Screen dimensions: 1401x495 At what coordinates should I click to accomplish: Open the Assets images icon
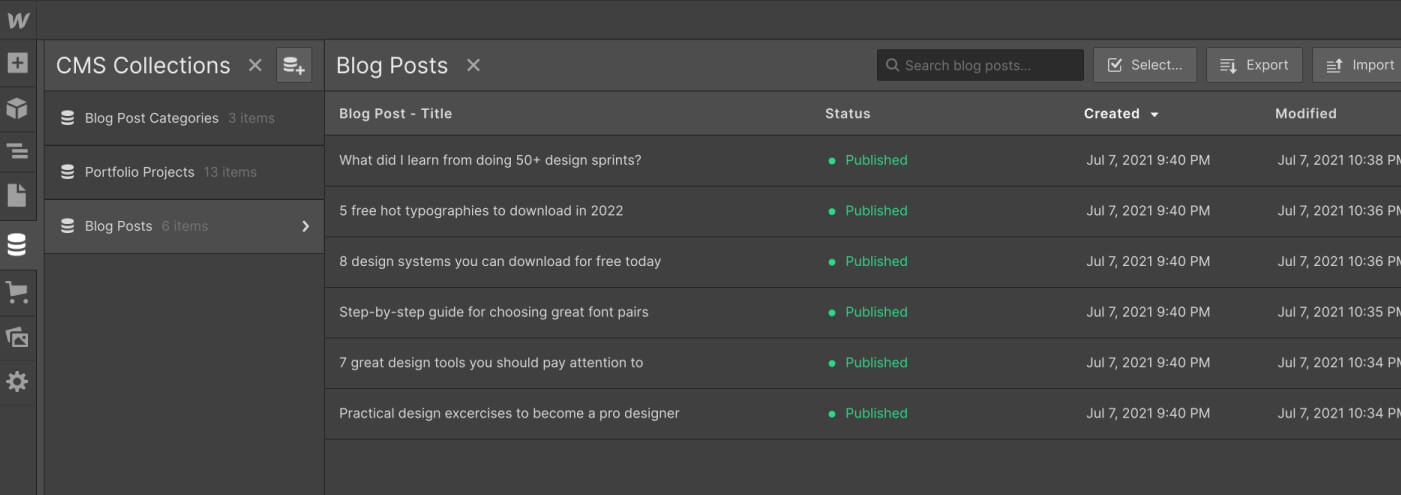coord(17,337)
